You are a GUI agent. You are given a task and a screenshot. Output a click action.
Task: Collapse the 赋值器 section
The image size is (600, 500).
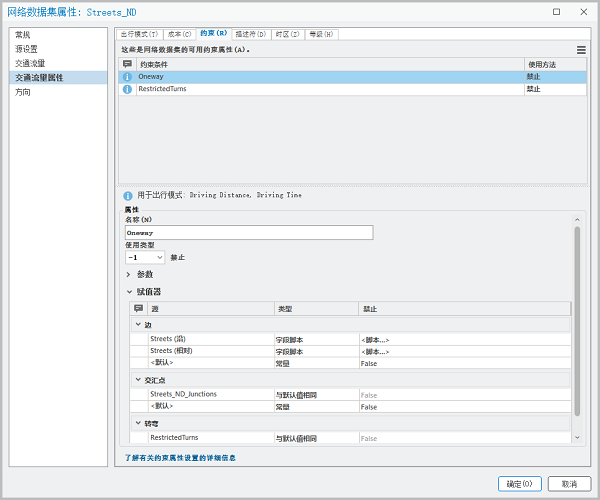[129, 292]
